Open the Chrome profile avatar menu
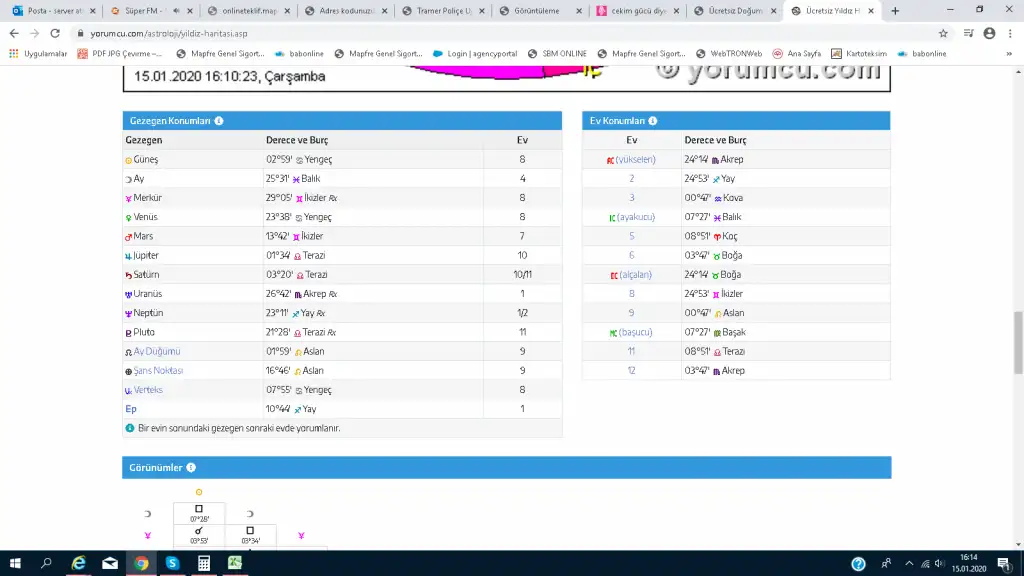This screenshot has width=1024, height=576. pyautogui.click(x=989, y=33)
